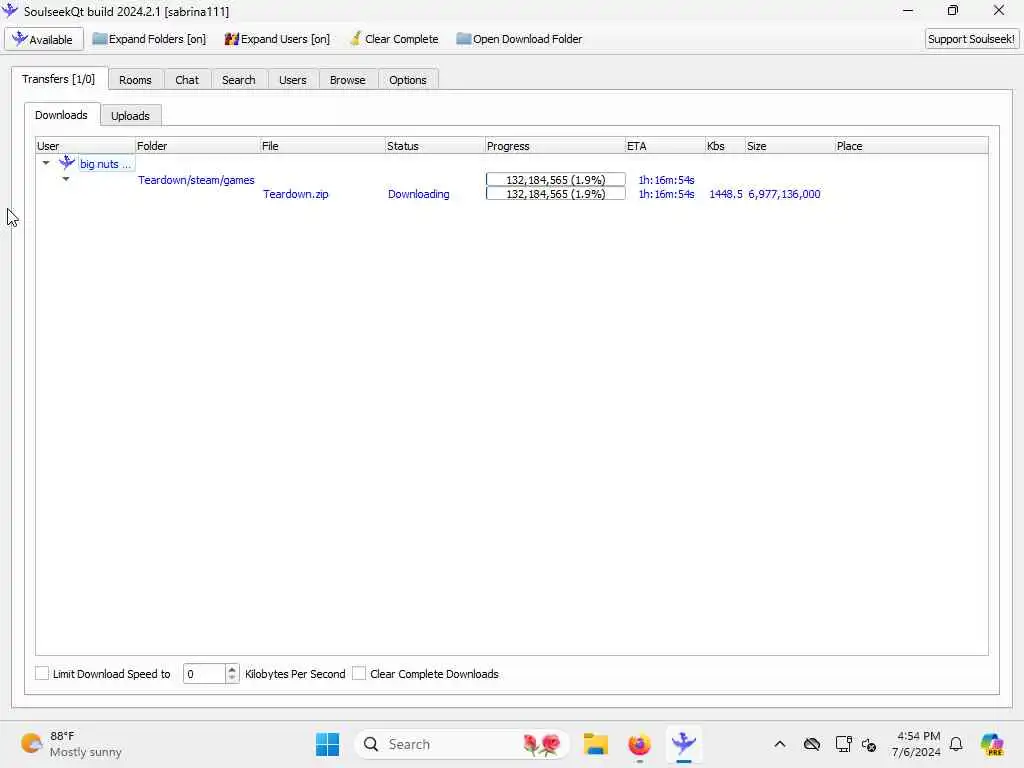1024x768 pixels.
Task: Switch to the Browse tab
Action: (x=347, y=80)
